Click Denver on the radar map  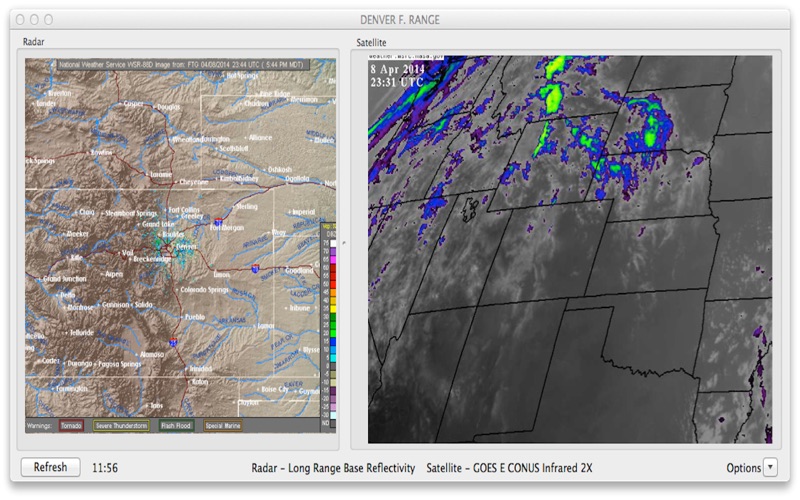(x=185, y=247)
